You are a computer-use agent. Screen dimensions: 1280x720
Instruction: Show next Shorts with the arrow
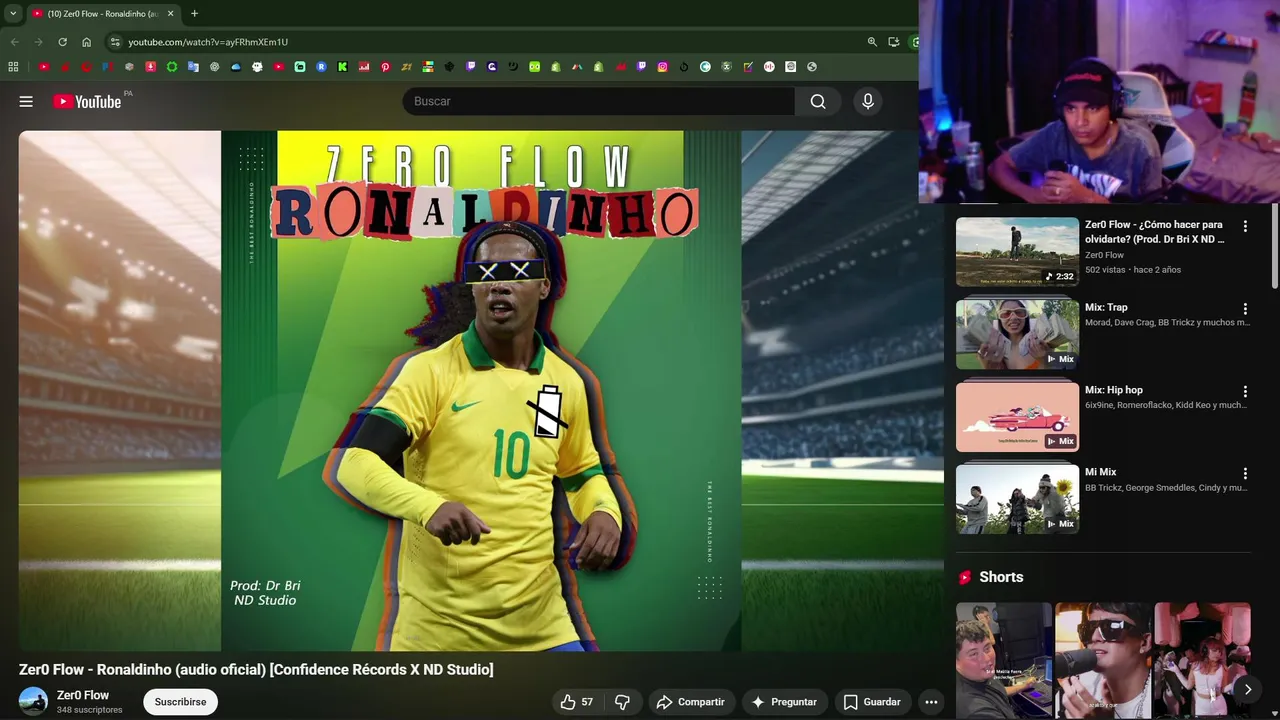[1247, 689]
